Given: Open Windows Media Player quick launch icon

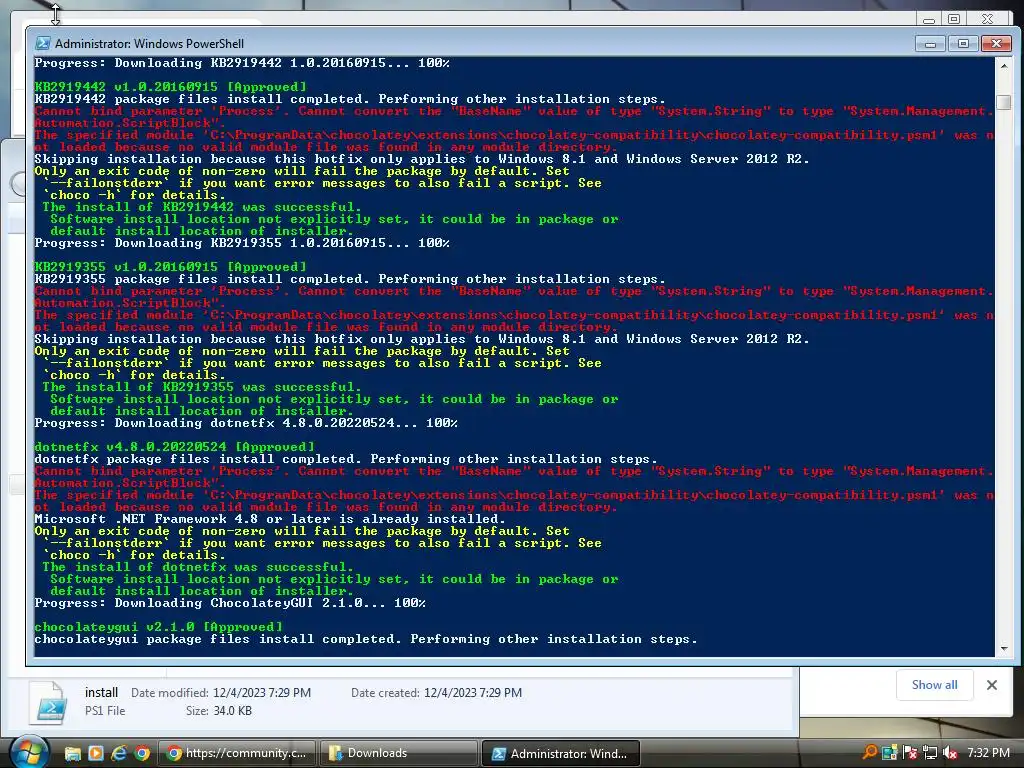Looking at the screenshot, I should click(x=95, y=753).
